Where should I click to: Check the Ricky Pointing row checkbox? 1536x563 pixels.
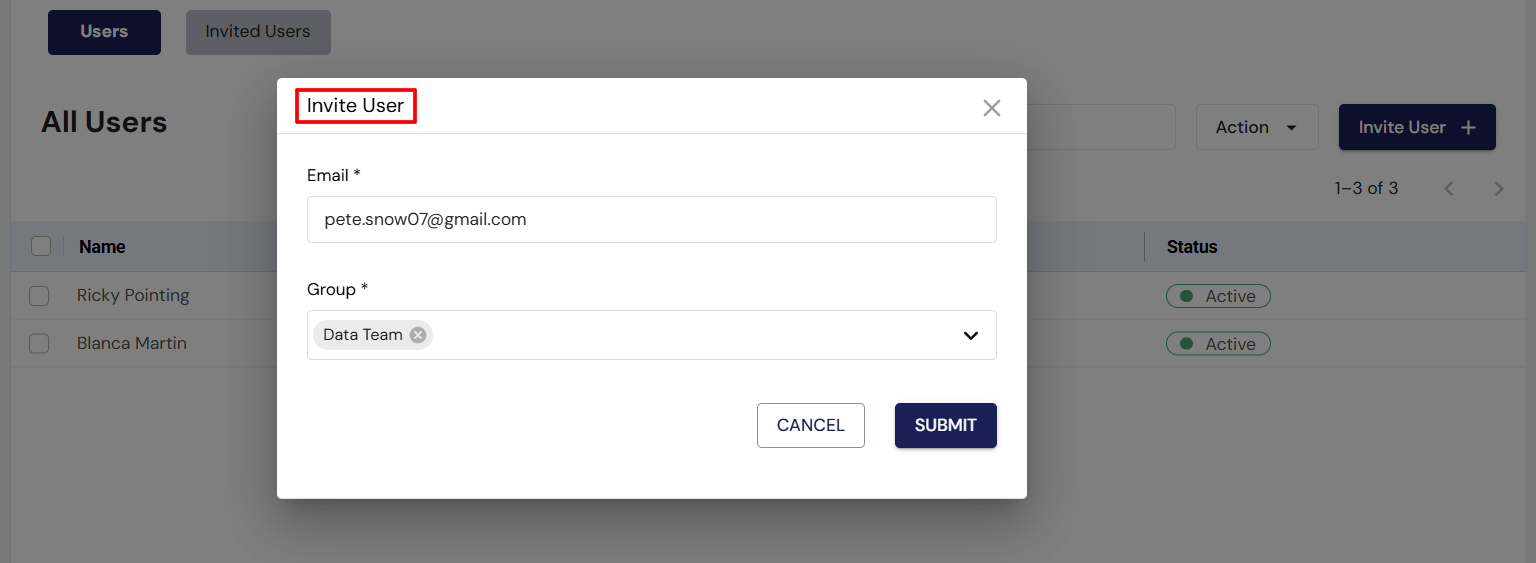(x=39, y=296)
